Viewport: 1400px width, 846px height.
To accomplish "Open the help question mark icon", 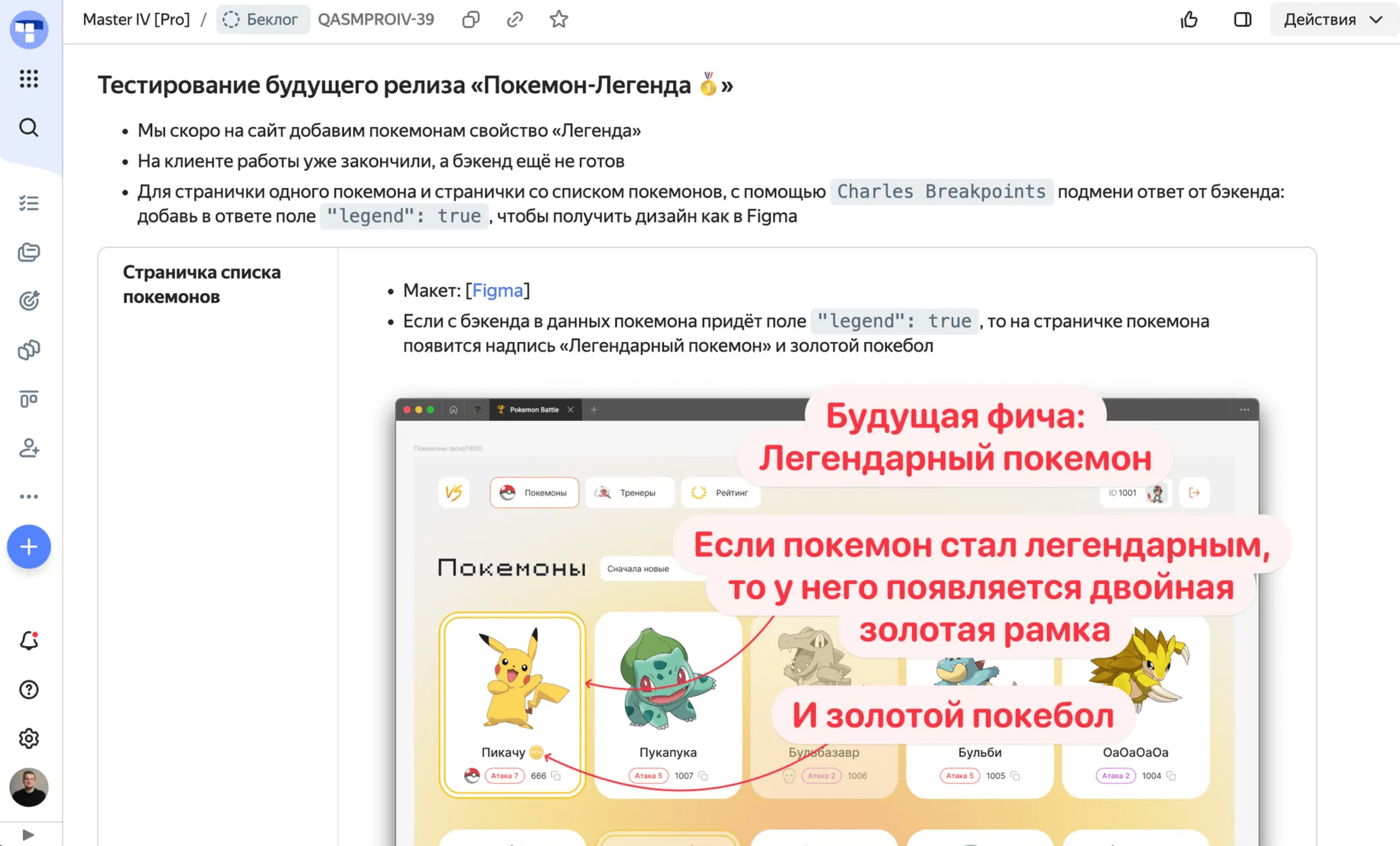I will pos(28,690).
